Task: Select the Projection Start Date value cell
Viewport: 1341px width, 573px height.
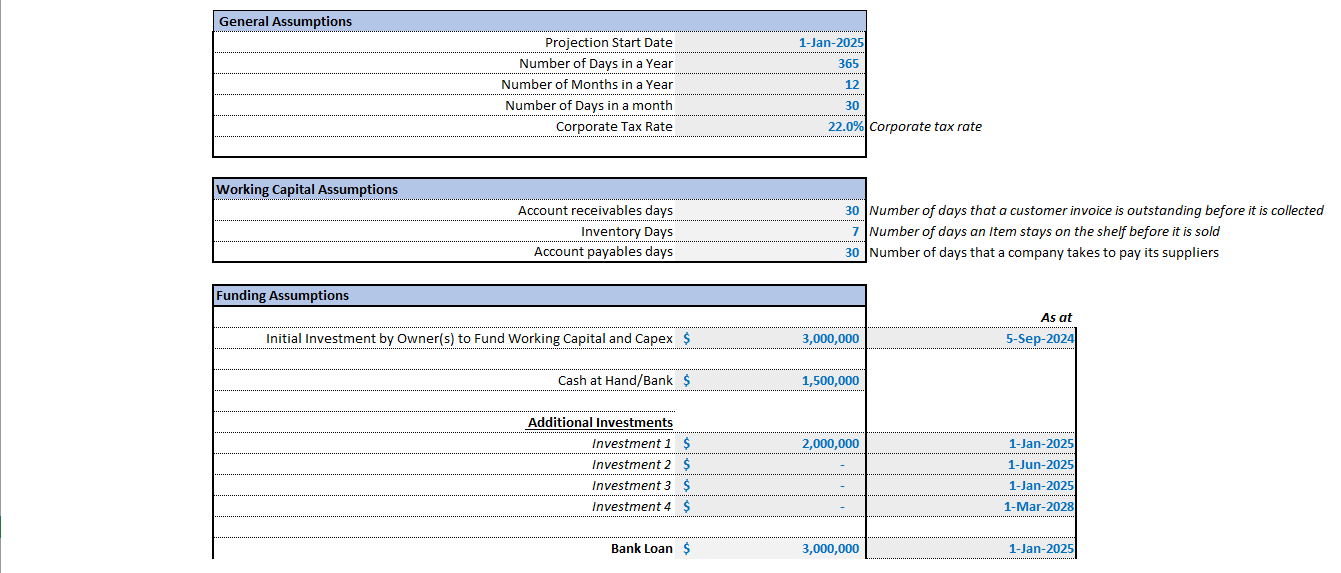Action: (831, 42)
